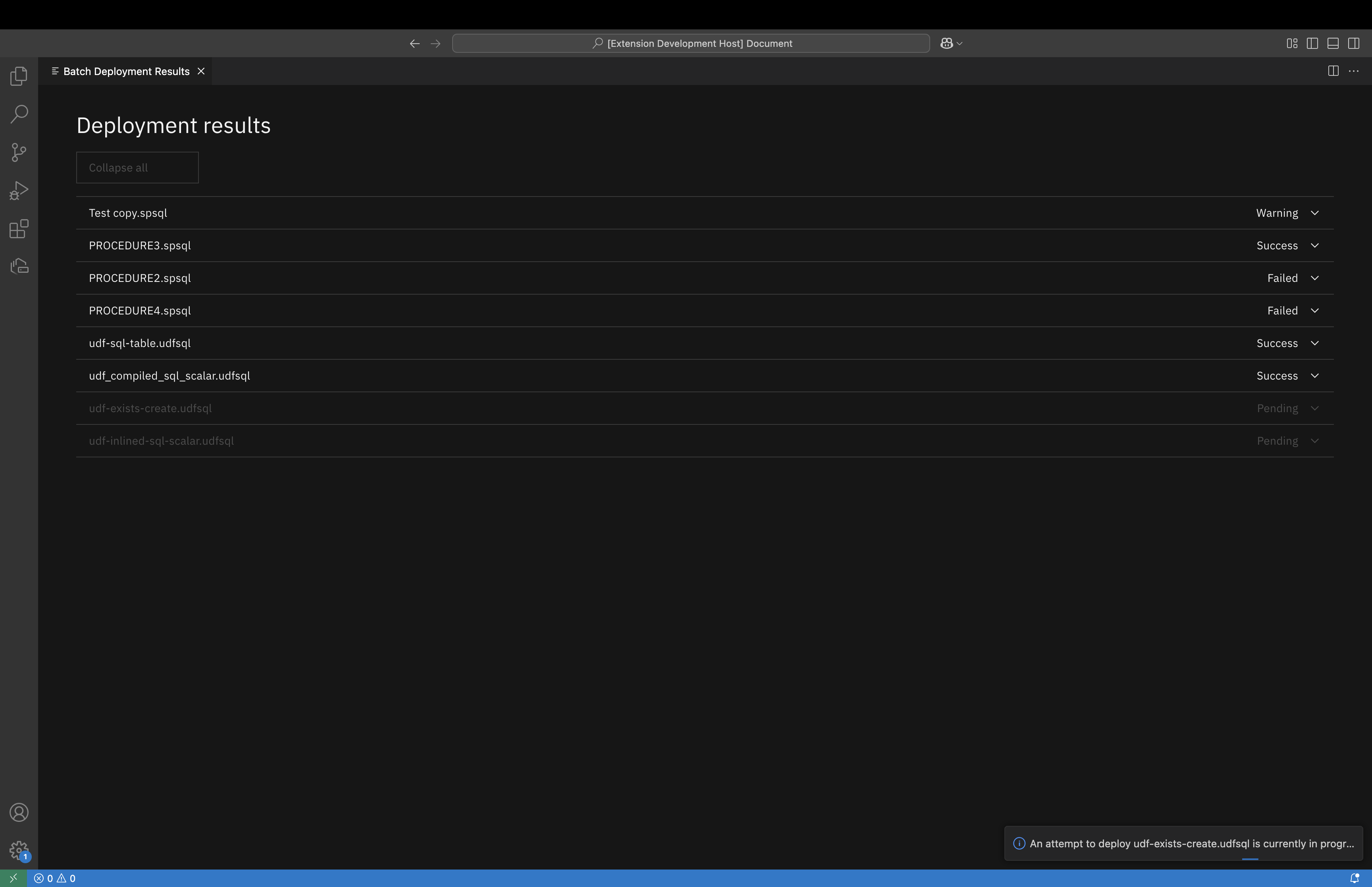Open the Explorer view in activity bar
The width and height of the screenshot is (1372, 887).
(19, 76)
